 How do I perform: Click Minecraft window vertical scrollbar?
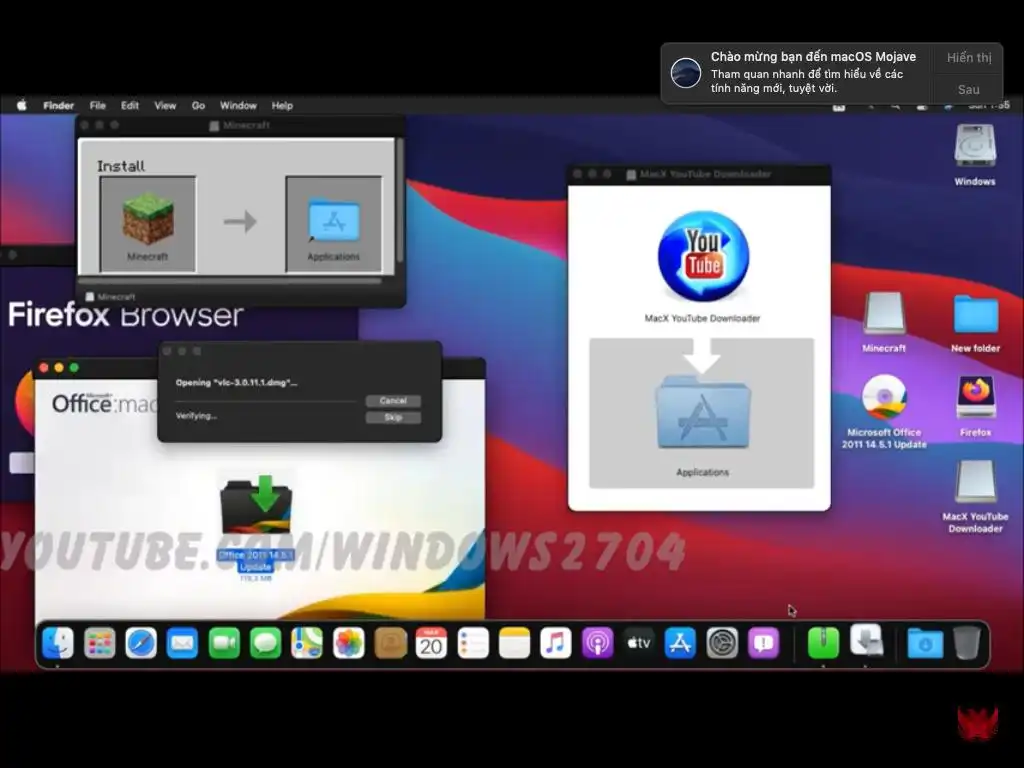[399, 200]
